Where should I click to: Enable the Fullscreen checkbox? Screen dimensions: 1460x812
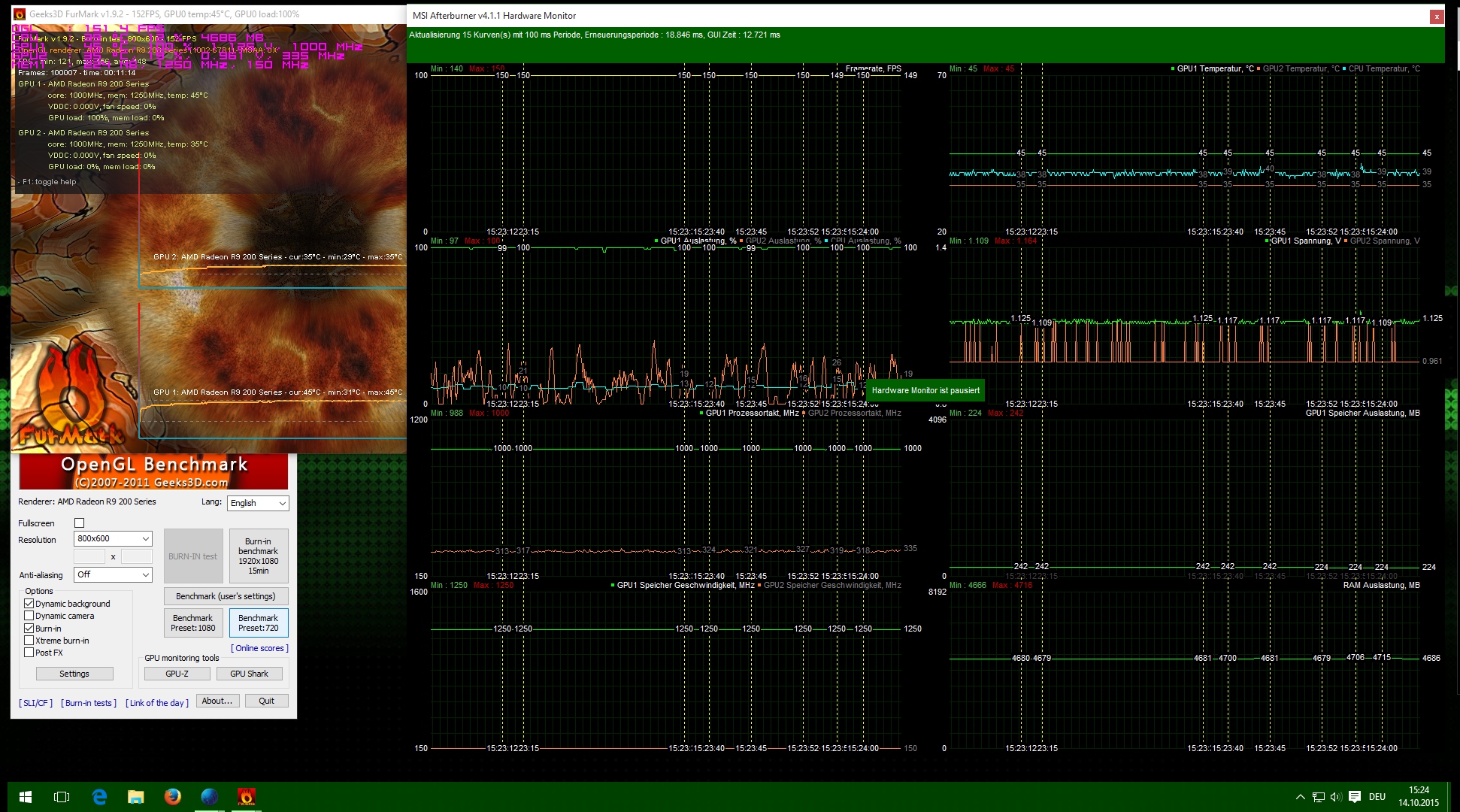[x=80, y=523]
